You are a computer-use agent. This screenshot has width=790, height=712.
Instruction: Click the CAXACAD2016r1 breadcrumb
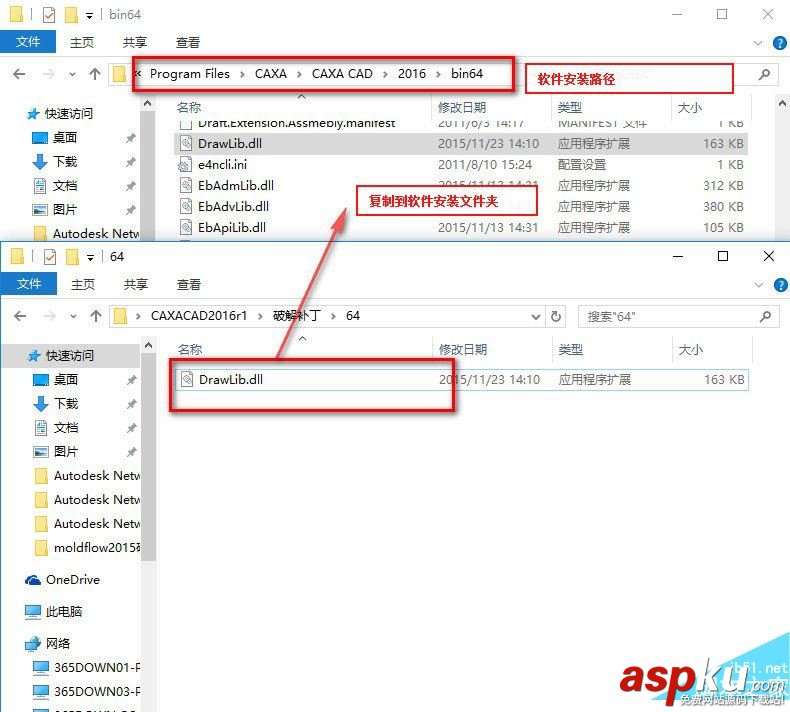(x=199, y=316)
